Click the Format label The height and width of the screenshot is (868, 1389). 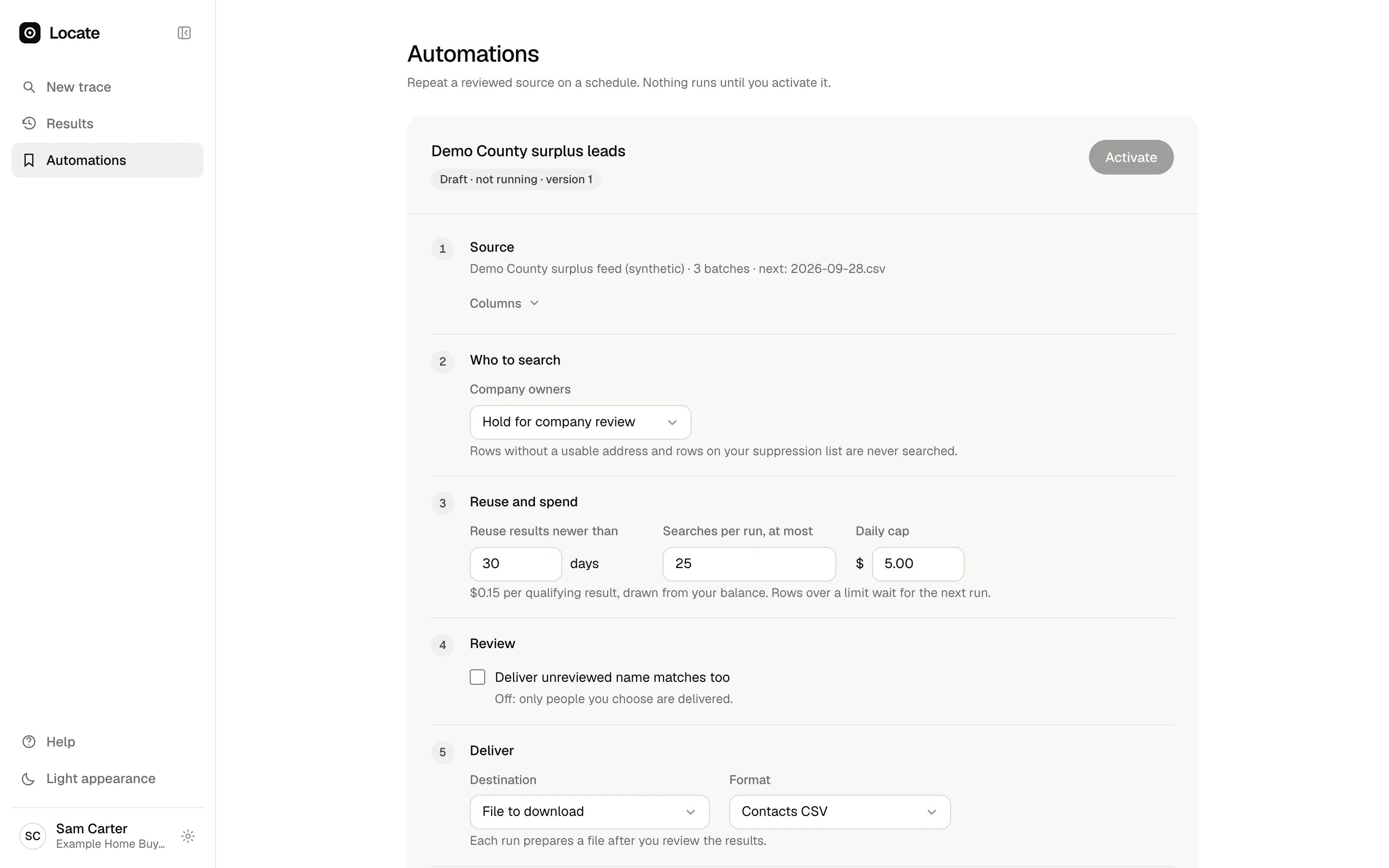749,780
